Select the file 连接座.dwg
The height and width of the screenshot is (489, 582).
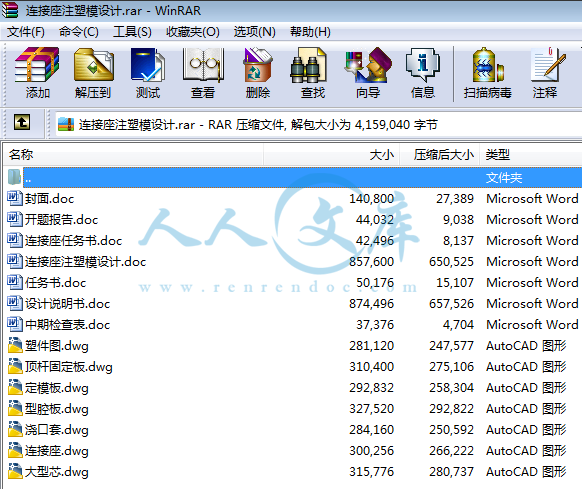(x=57, y=451)
